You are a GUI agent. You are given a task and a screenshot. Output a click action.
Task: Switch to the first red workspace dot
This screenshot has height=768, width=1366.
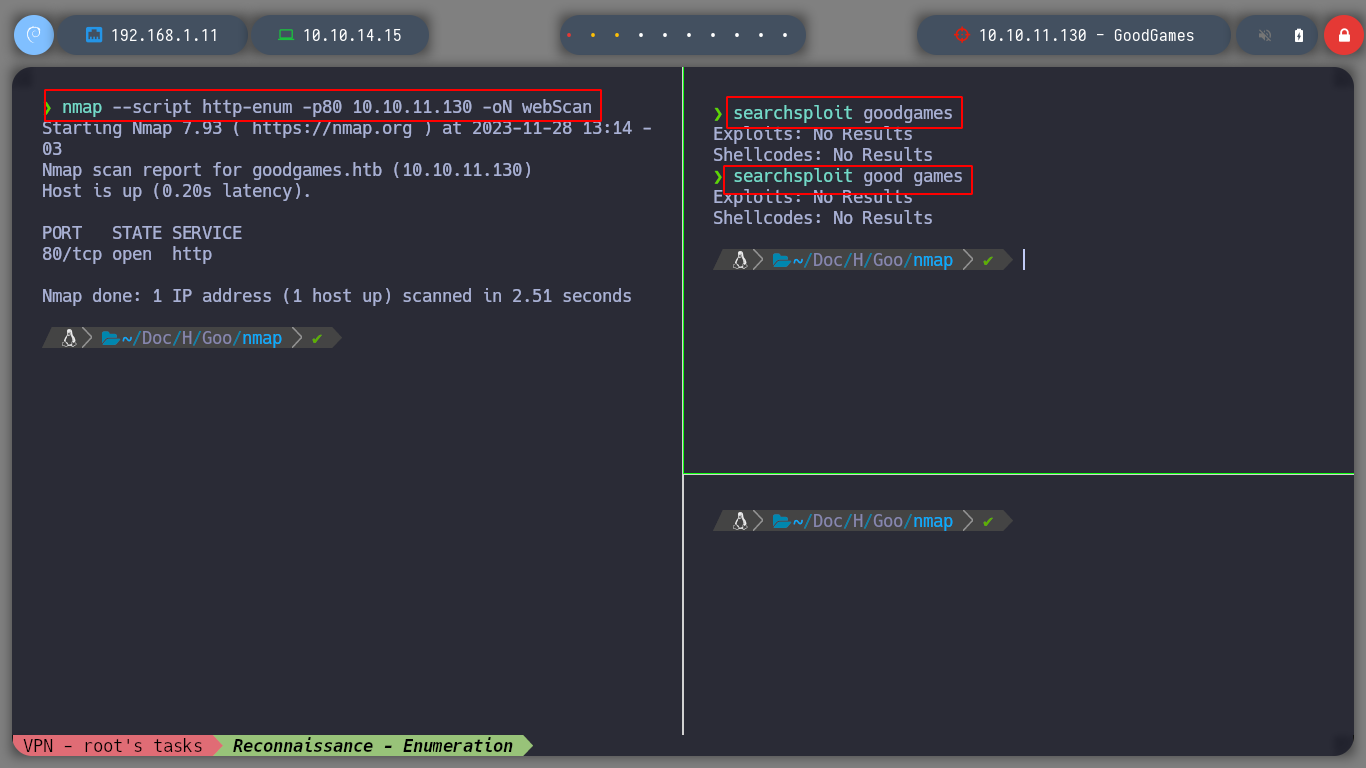(x=569, y=35)
